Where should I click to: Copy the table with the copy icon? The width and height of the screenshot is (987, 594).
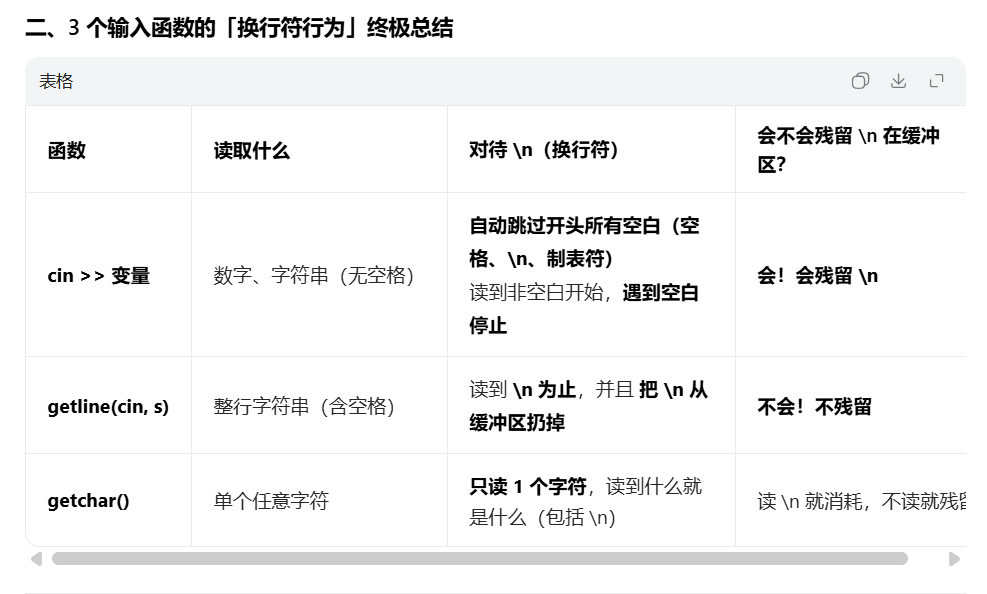tap(860, 81)
